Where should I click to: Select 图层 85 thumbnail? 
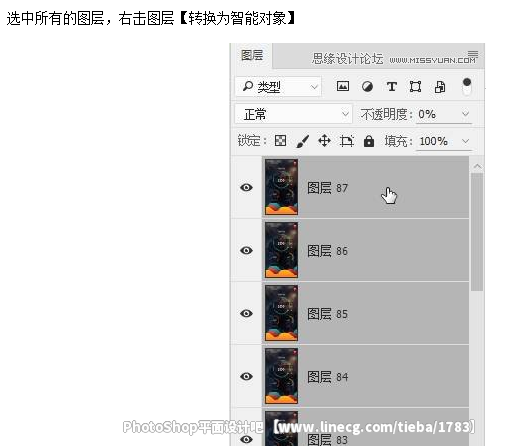(281, 313)
